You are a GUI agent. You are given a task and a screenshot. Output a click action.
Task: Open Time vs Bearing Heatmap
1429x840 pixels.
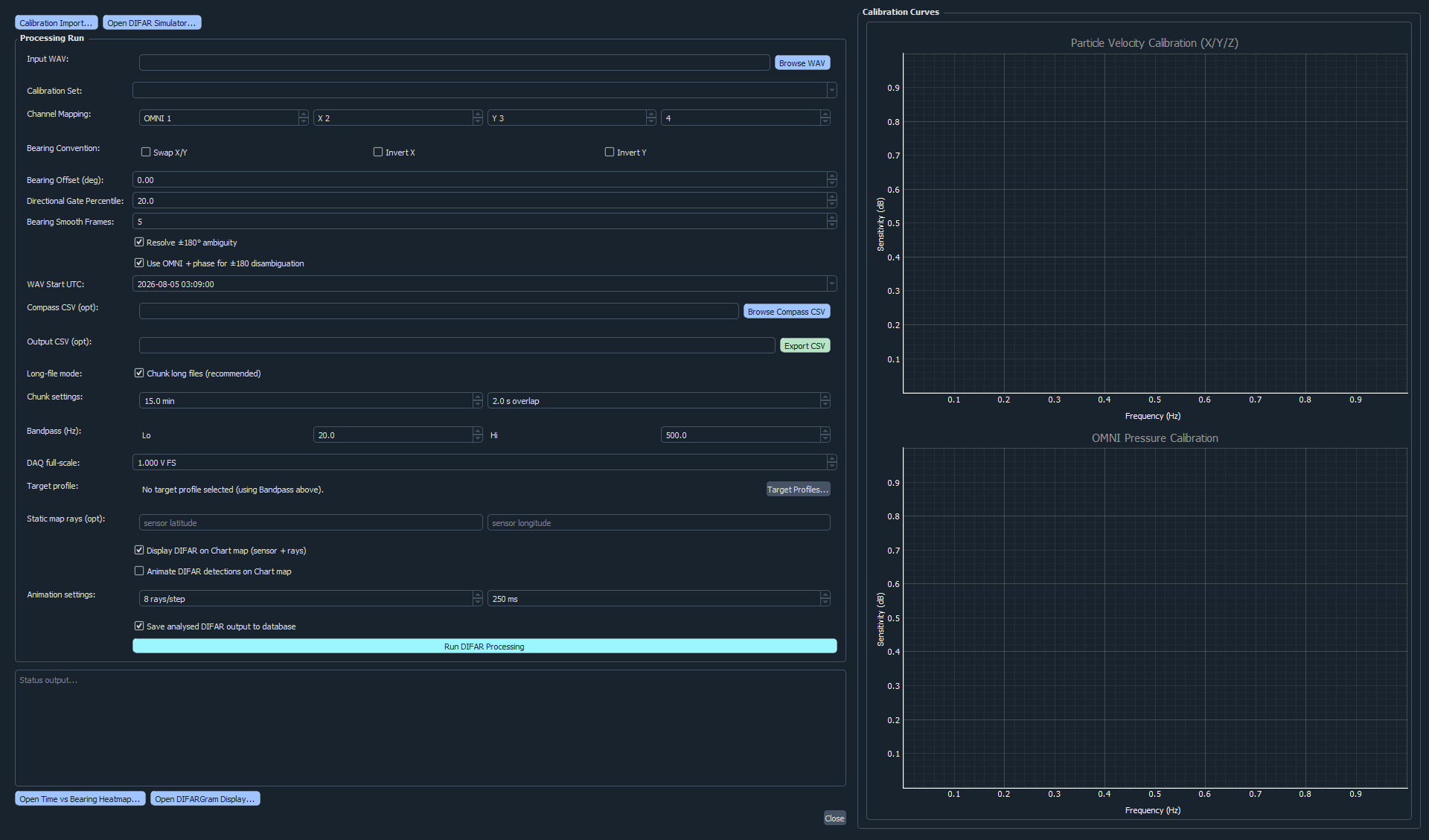(x=80, y=799)
